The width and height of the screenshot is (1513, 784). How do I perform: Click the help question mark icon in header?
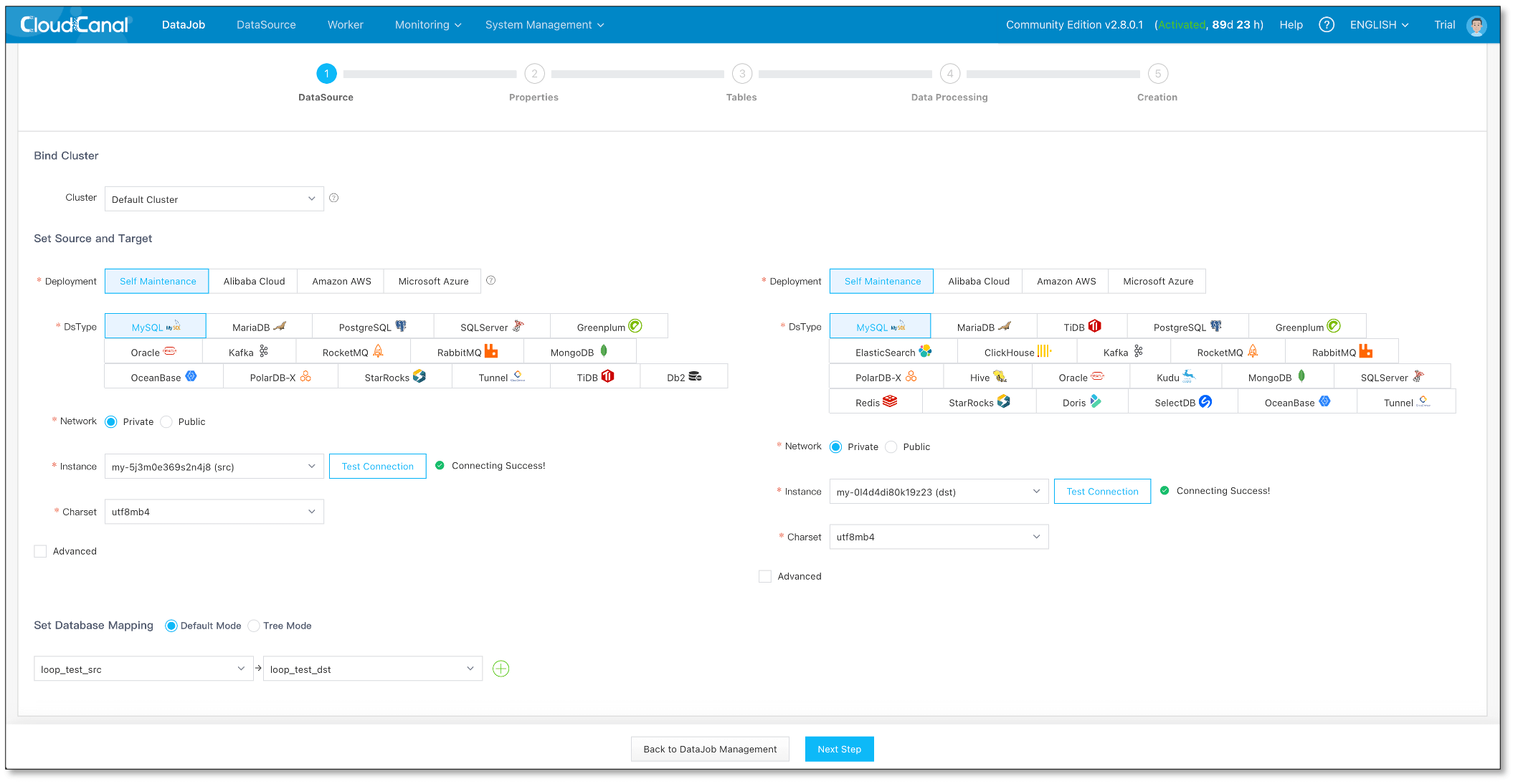(1326, 25)
